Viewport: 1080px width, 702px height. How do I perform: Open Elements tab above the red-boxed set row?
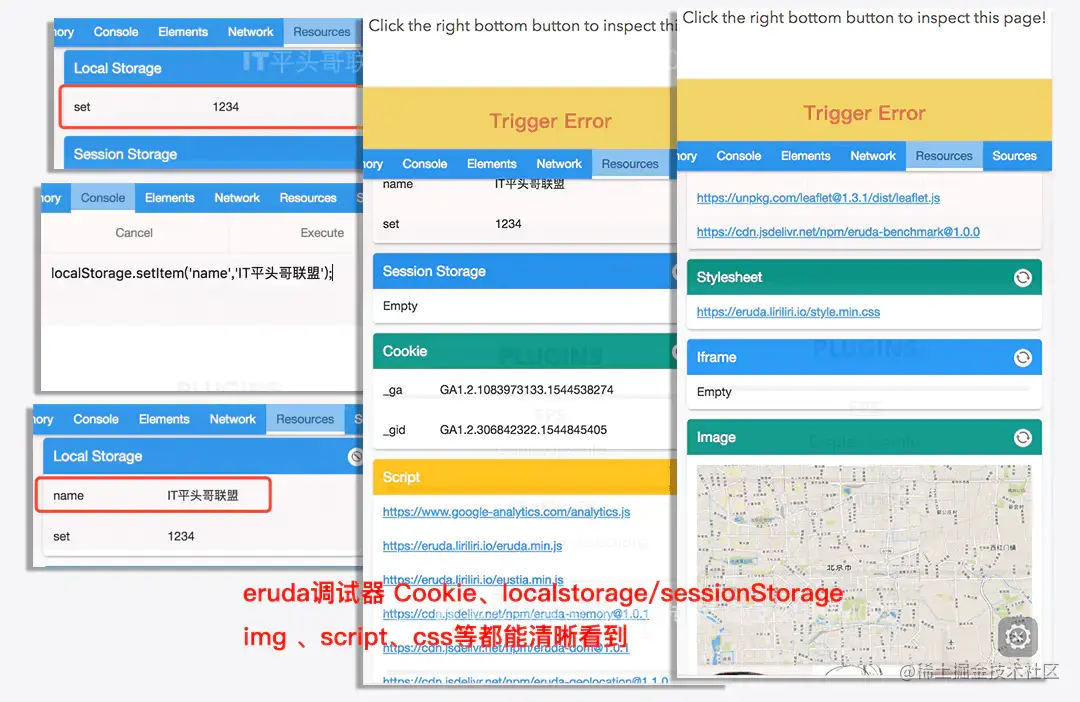click(183, 32)
